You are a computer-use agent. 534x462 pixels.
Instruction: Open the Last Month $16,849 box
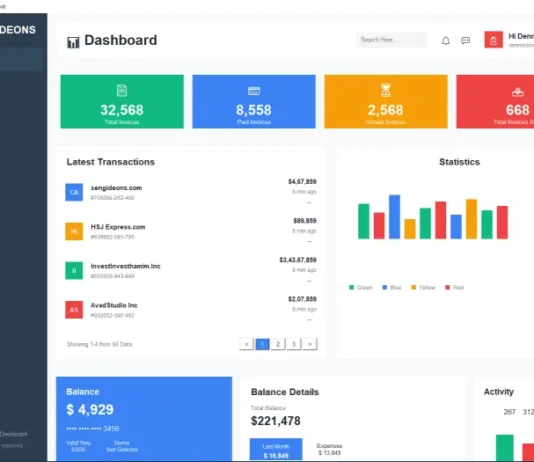click(x=276, y=449)
